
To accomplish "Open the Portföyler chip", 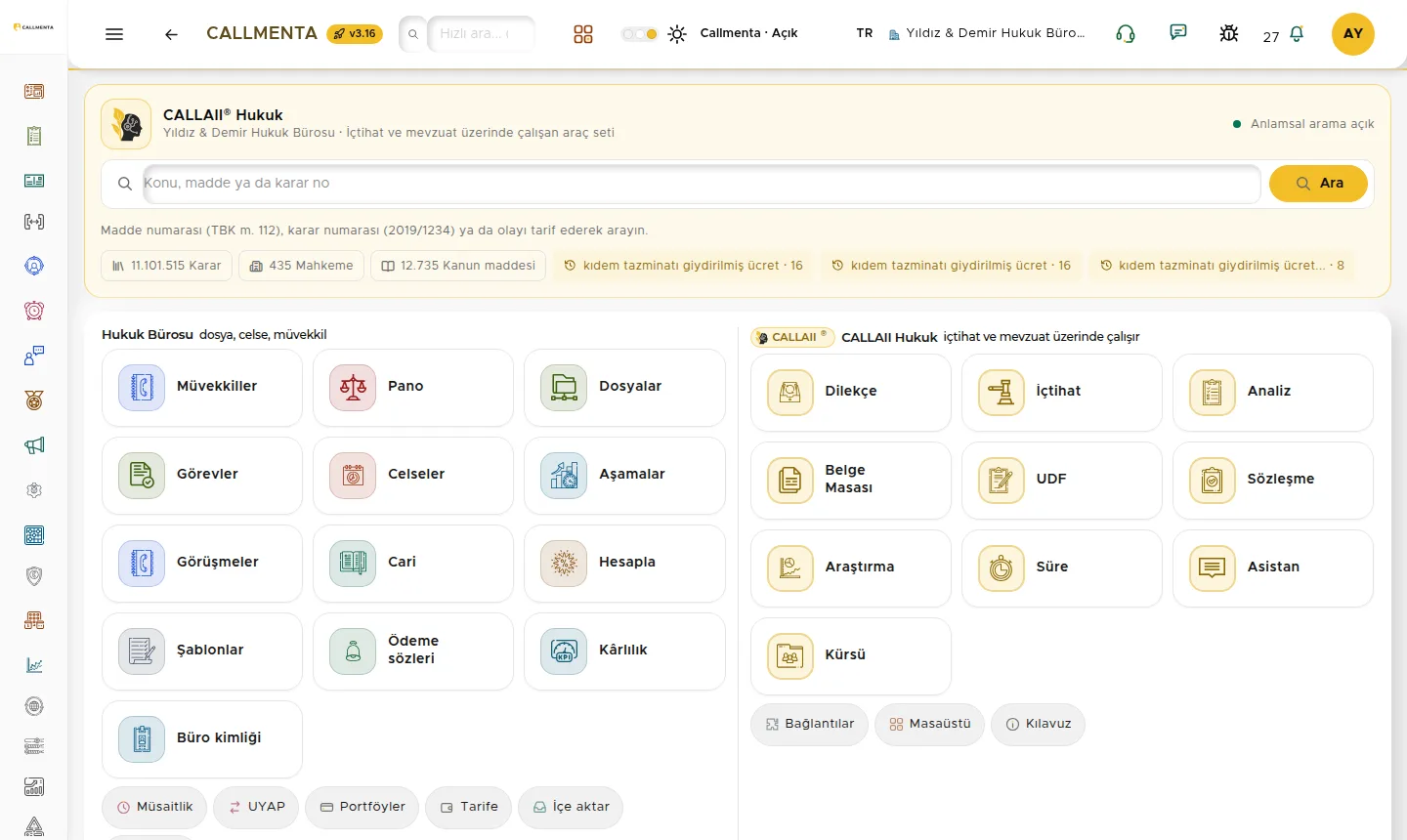I will pyautogui.click(x=362, y=808).
